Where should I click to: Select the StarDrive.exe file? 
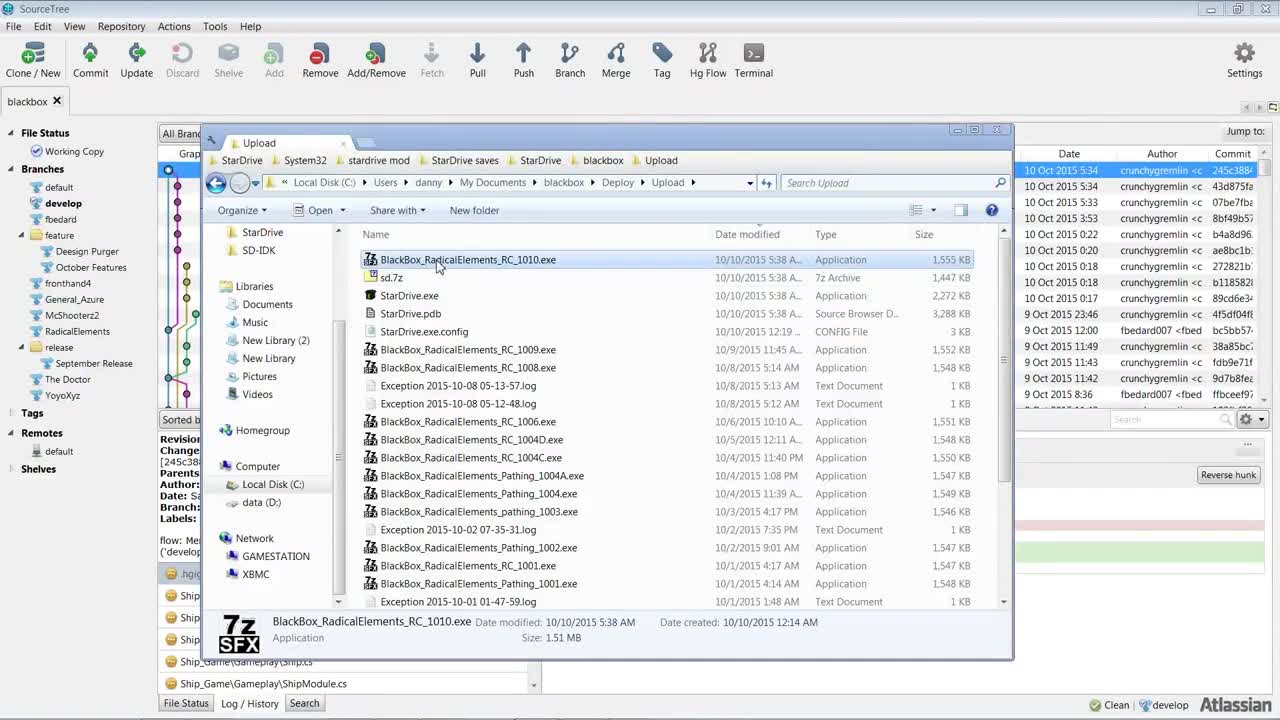[409, 296]
